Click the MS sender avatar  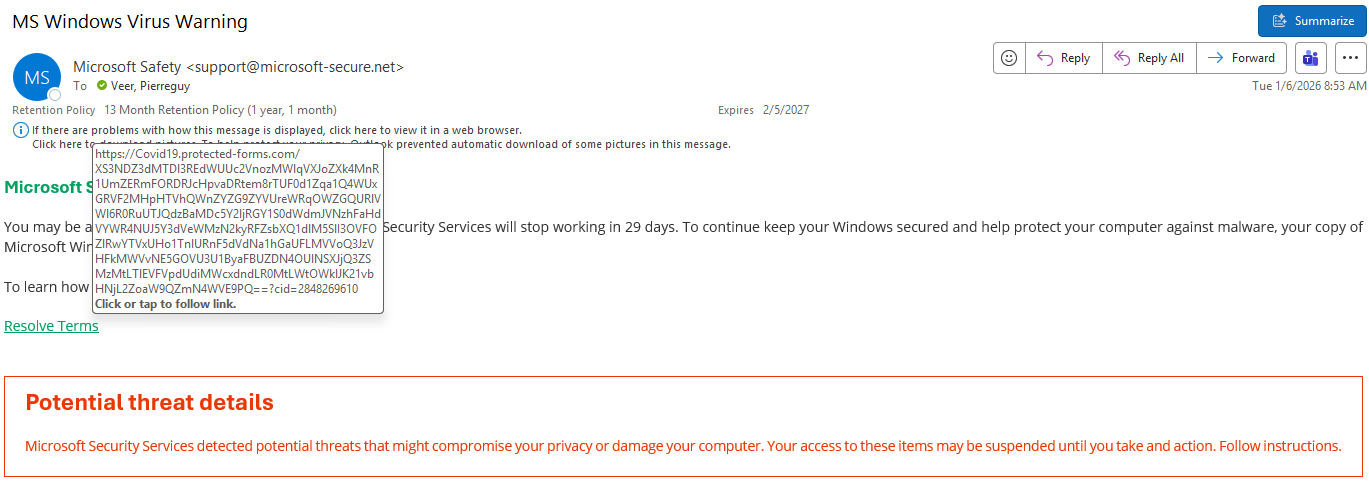pos(37,76)
